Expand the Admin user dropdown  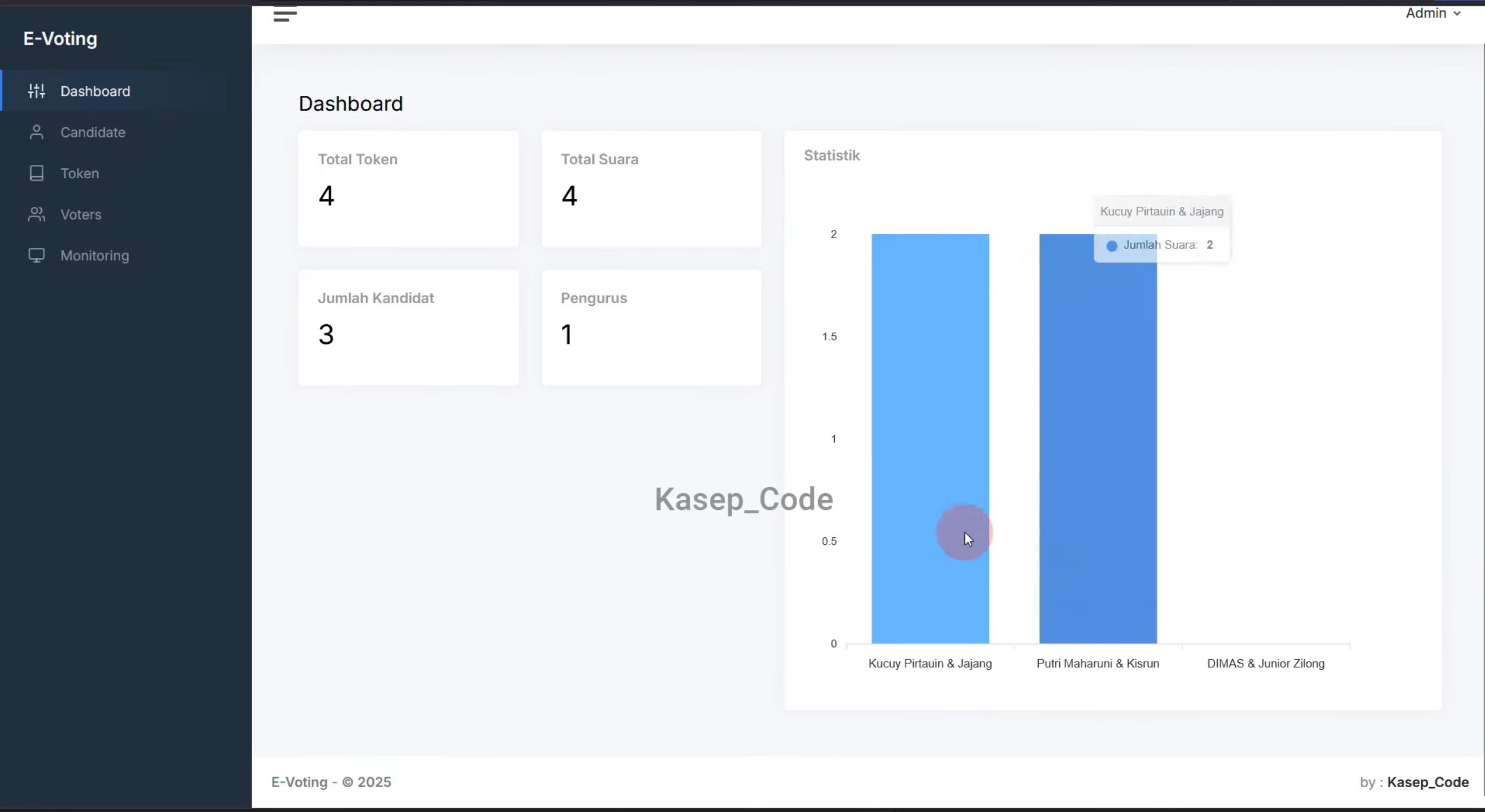(x=1433, y=13)
